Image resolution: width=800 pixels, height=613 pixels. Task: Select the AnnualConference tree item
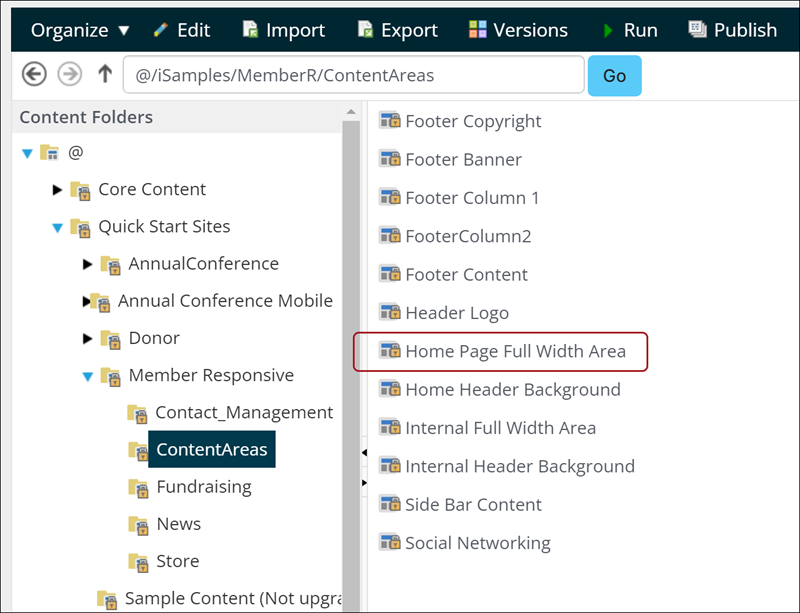(x=204, y=264)
